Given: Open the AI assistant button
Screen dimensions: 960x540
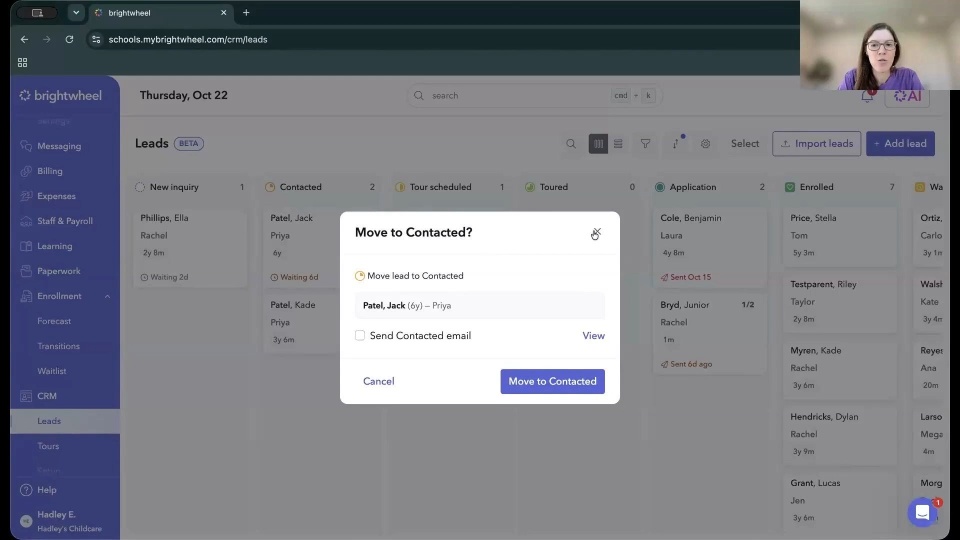Looking at the screenshot, I should coord(907,96).
